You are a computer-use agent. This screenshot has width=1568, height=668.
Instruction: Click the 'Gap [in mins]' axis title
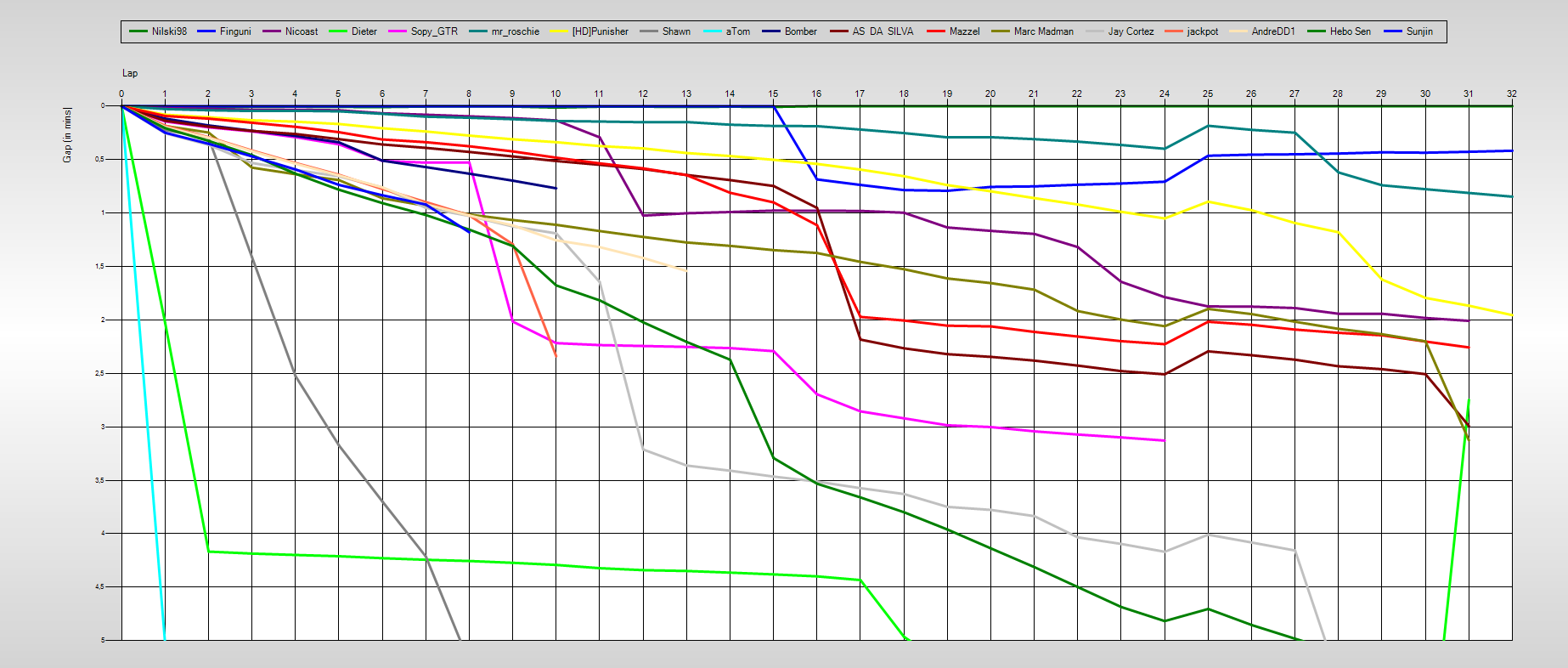coord(68,134)
